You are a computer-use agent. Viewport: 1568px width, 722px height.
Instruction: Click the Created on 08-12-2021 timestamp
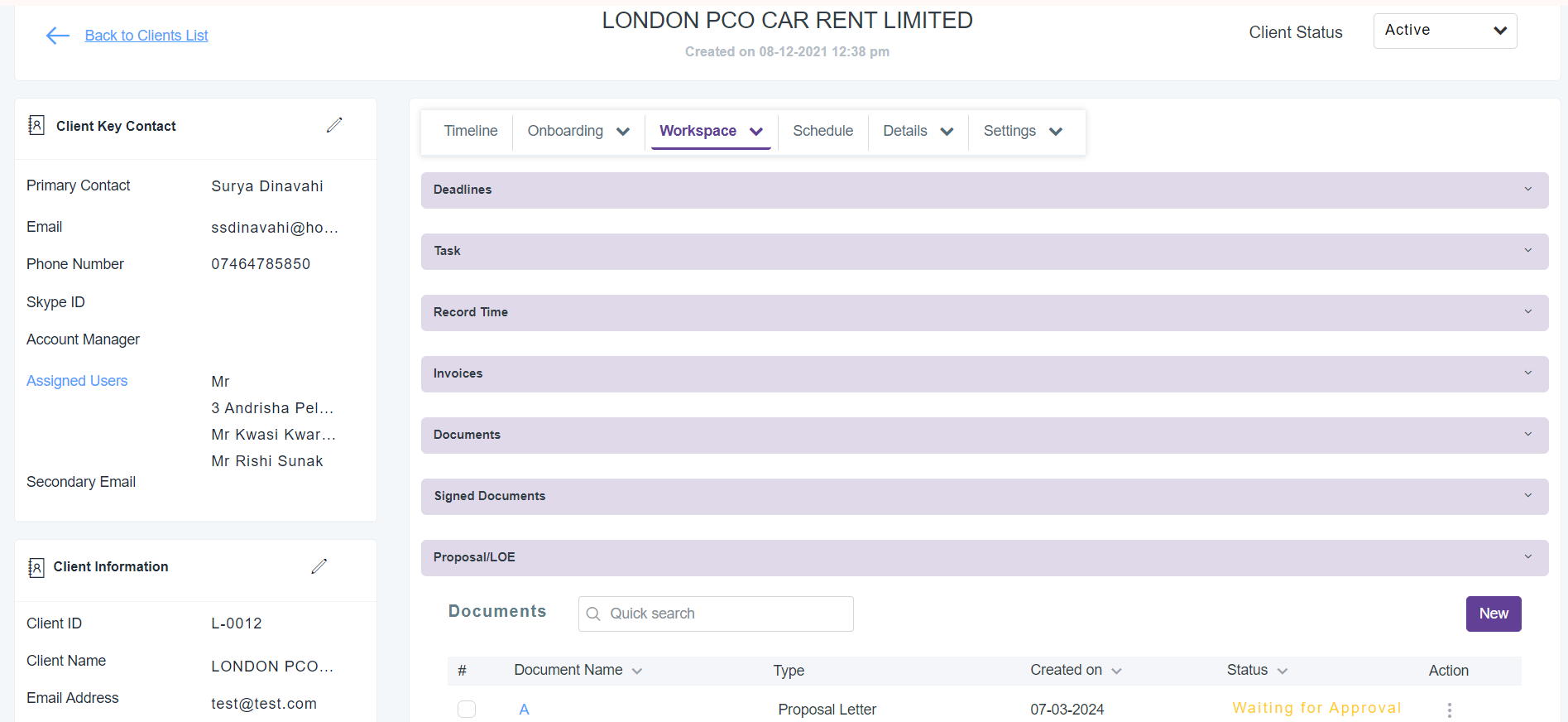(787, 51)
